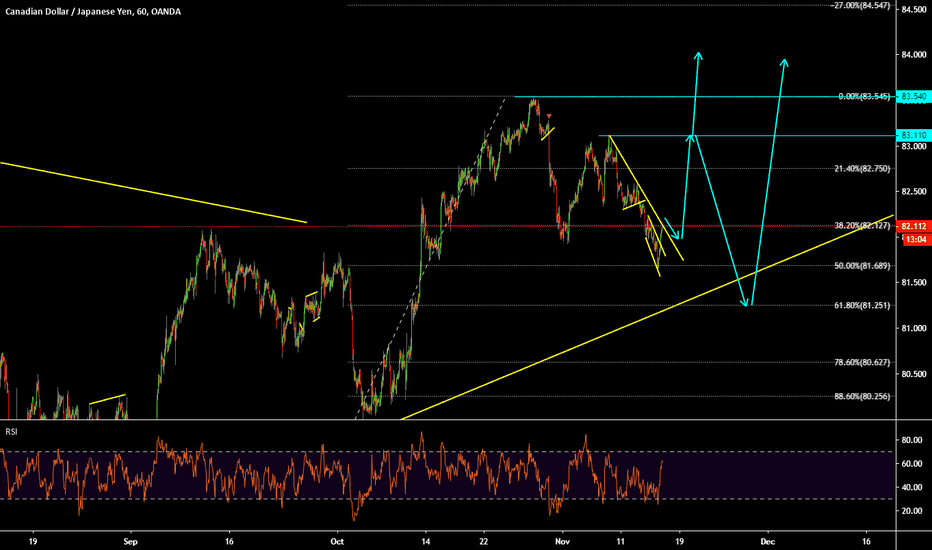Click the 22 date label on the time axis
The height and width of the screenshot is (550, 932).
coord(484,542)
